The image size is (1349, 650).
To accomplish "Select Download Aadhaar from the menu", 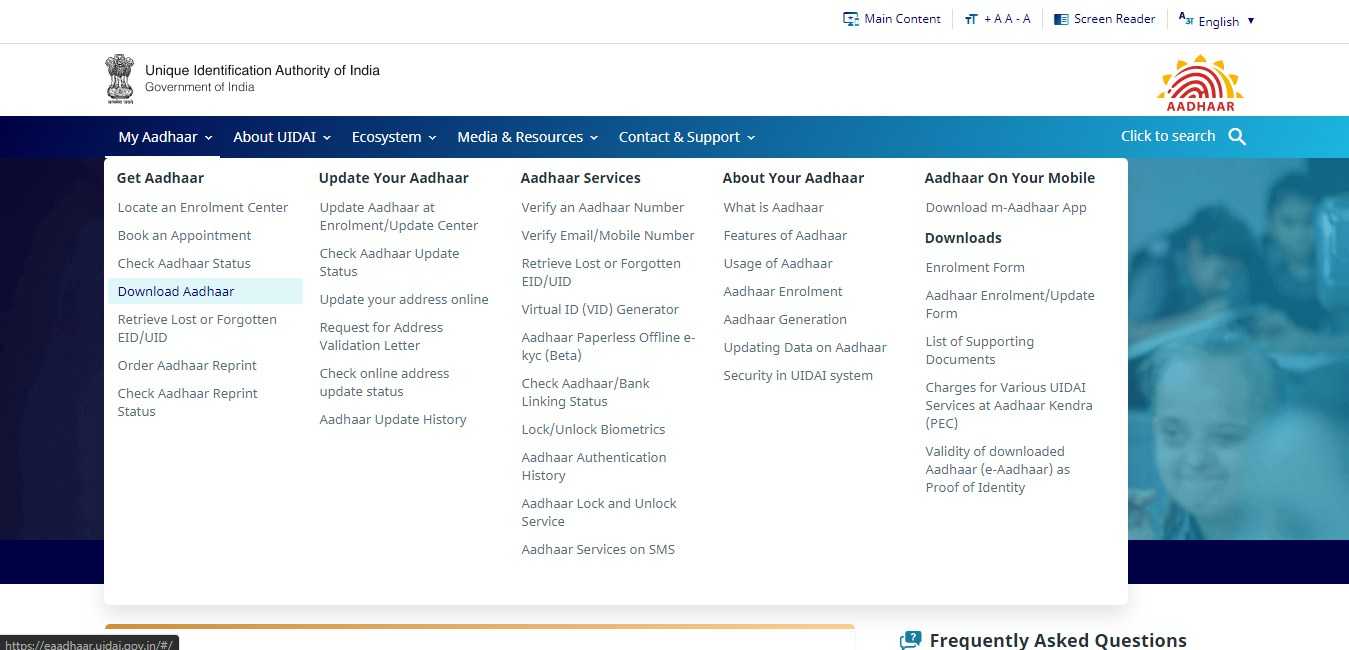I will (205, 291).
